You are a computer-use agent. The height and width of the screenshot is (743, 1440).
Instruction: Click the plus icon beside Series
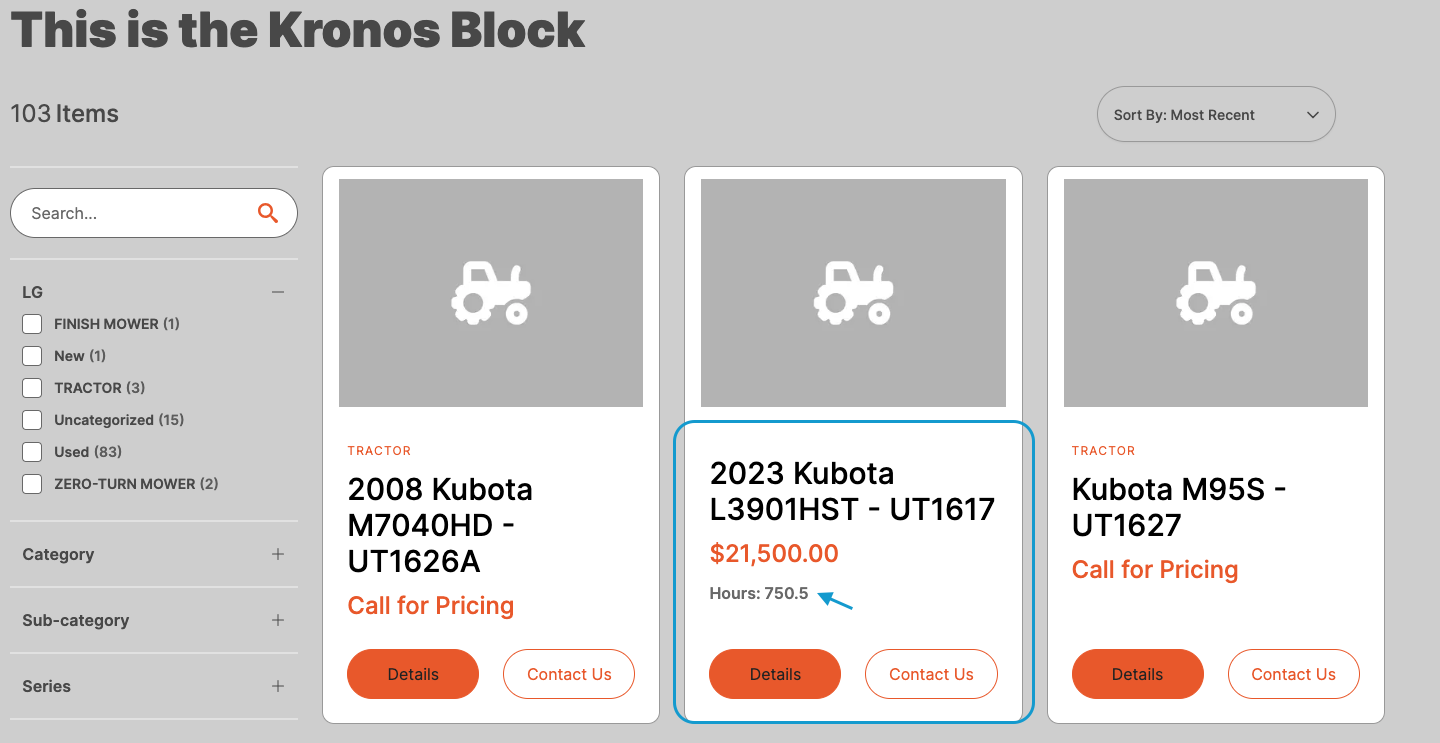point(278,686)
